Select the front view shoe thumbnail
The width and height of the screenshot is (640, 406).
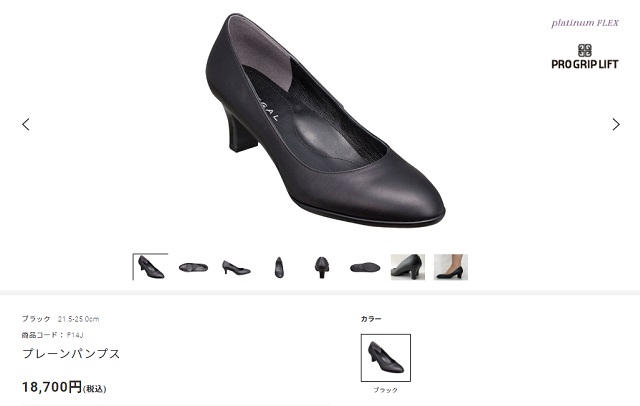pyautogui.click(x=279, y=267)
